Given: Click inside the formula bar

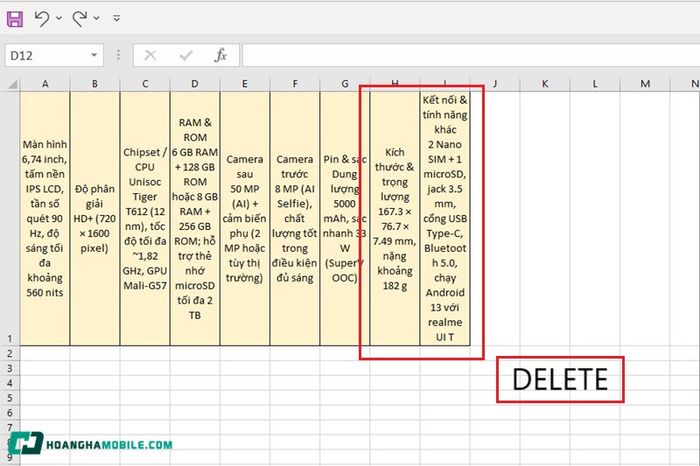Looking at the screenshot, I should click(471, 55).
